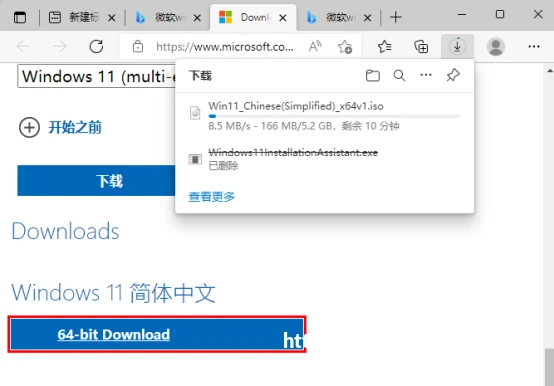The width and height of the screenshot is (554, 386).
Task: Open a new tab with plus button
Action: pyautogui.click(x=396, y=17)
